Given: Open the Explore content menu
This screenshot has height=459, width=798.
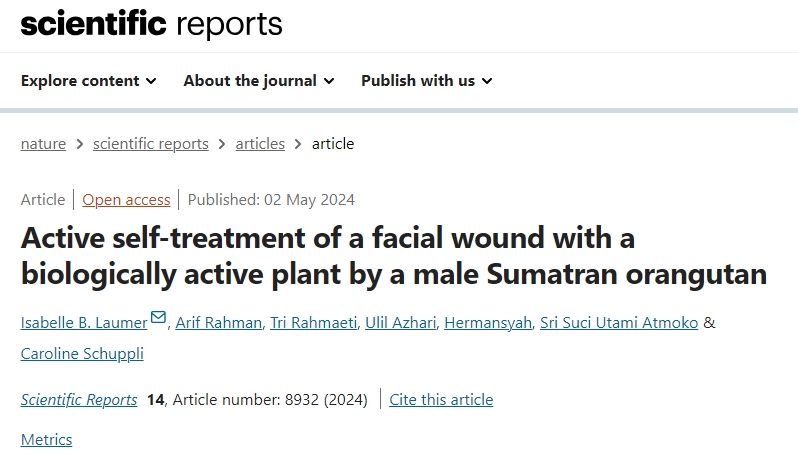Looking at the screenshot, I should tap(89, 81).
